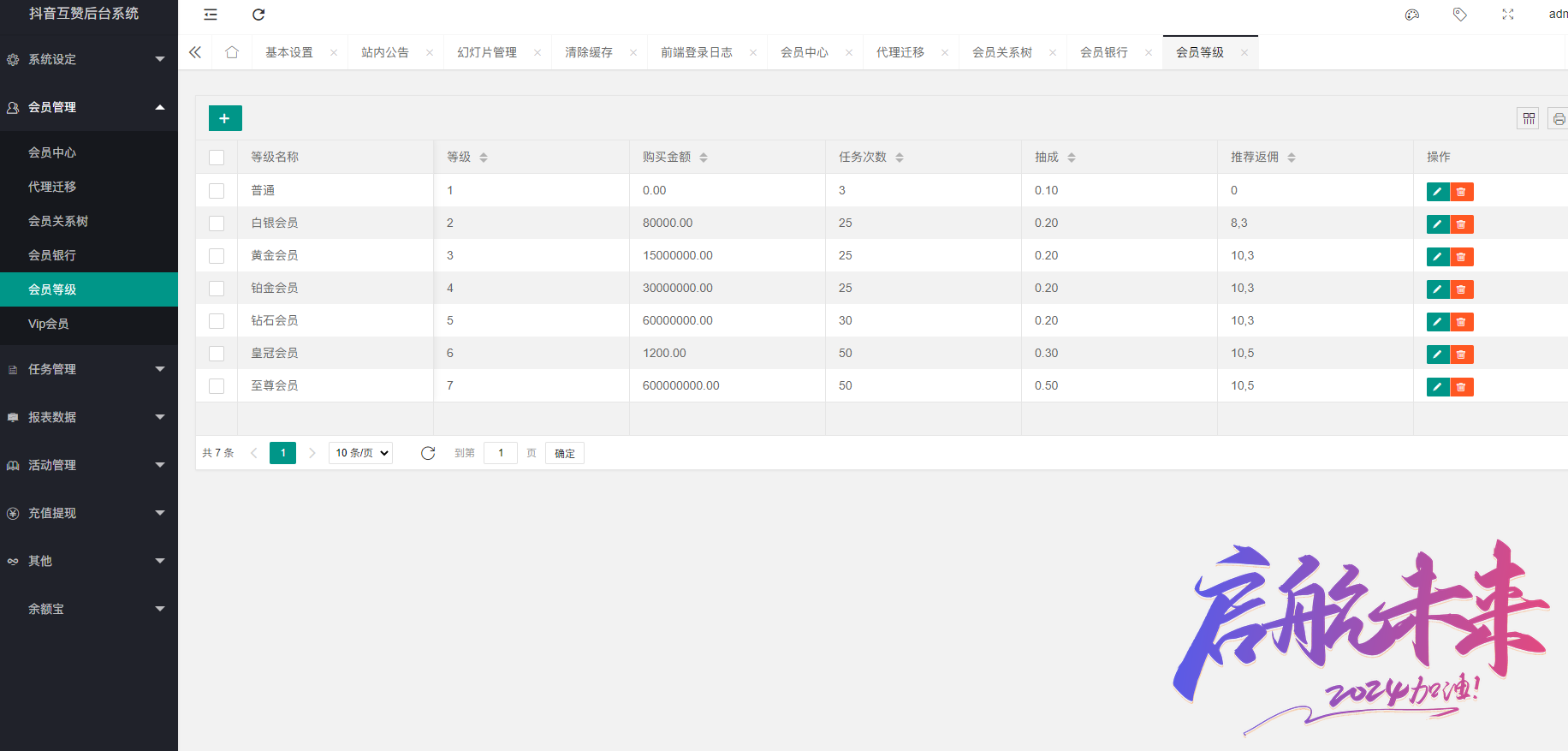Screen dimensions: 1568x751
Task: Check the 黄金会员 row checkbox
Action: point(217,256)
